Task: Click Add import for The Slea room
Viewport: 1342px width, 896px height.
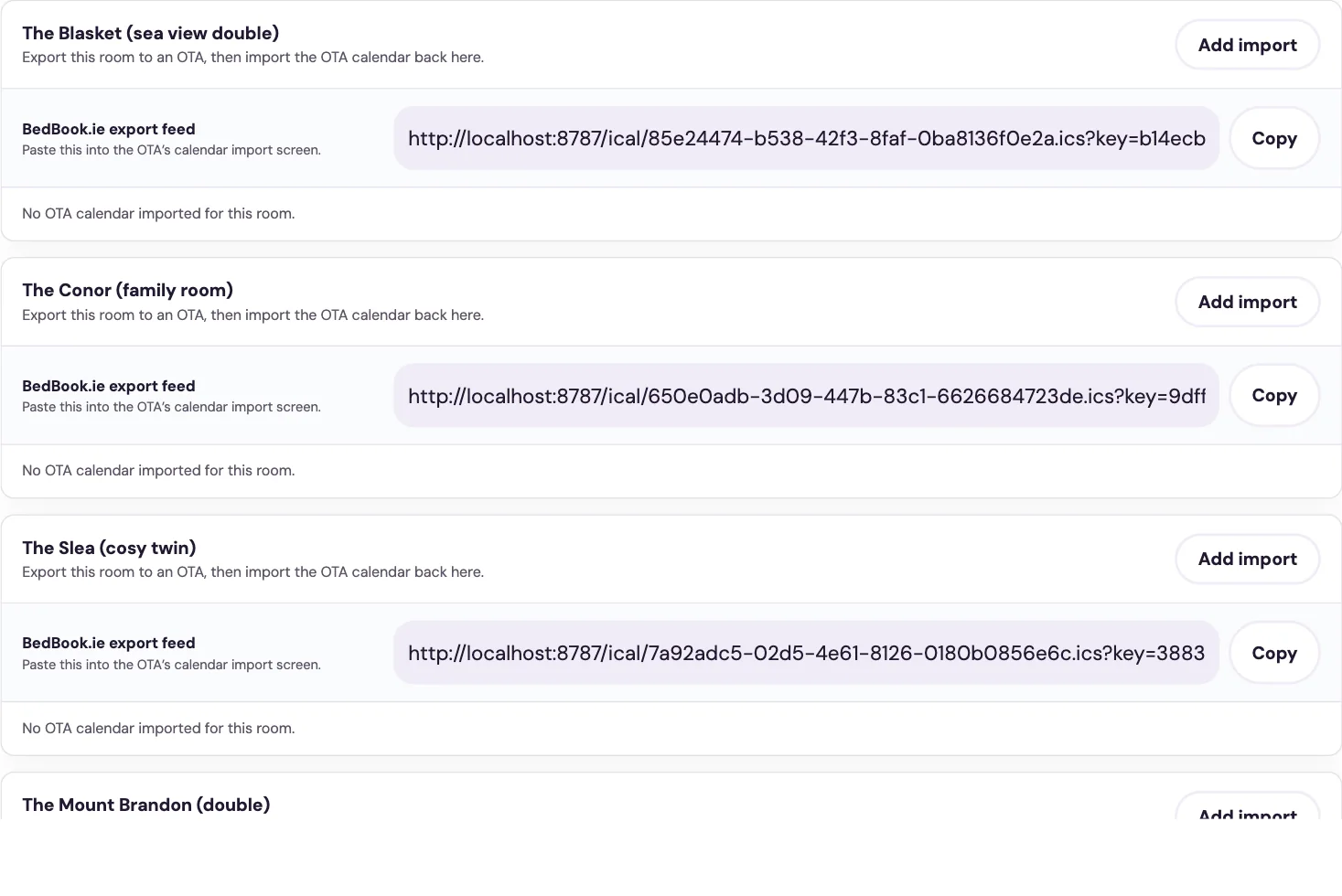Action: (x=1247, y=559)
